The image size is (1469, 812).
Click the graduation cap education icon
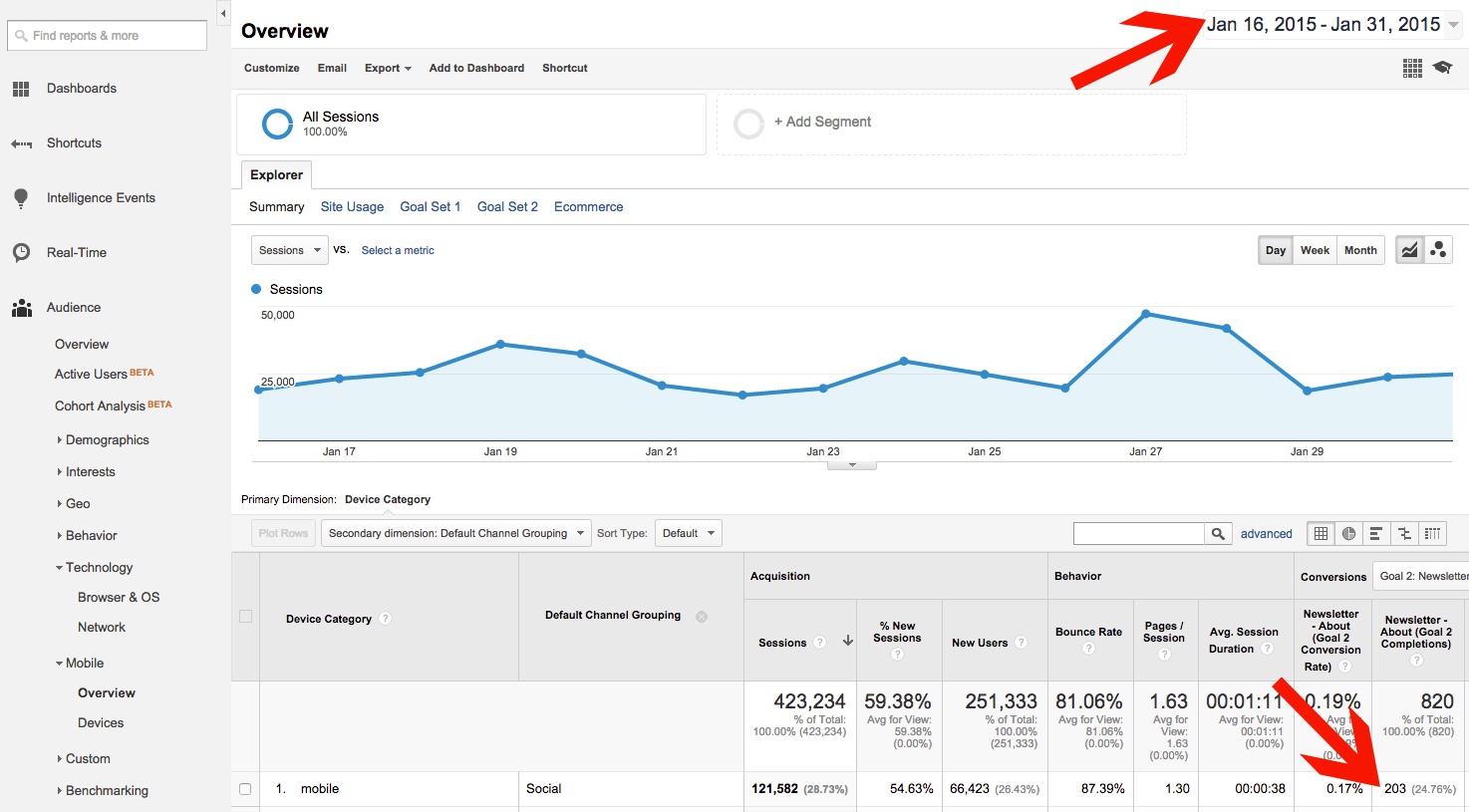(x=1442, y=68)
